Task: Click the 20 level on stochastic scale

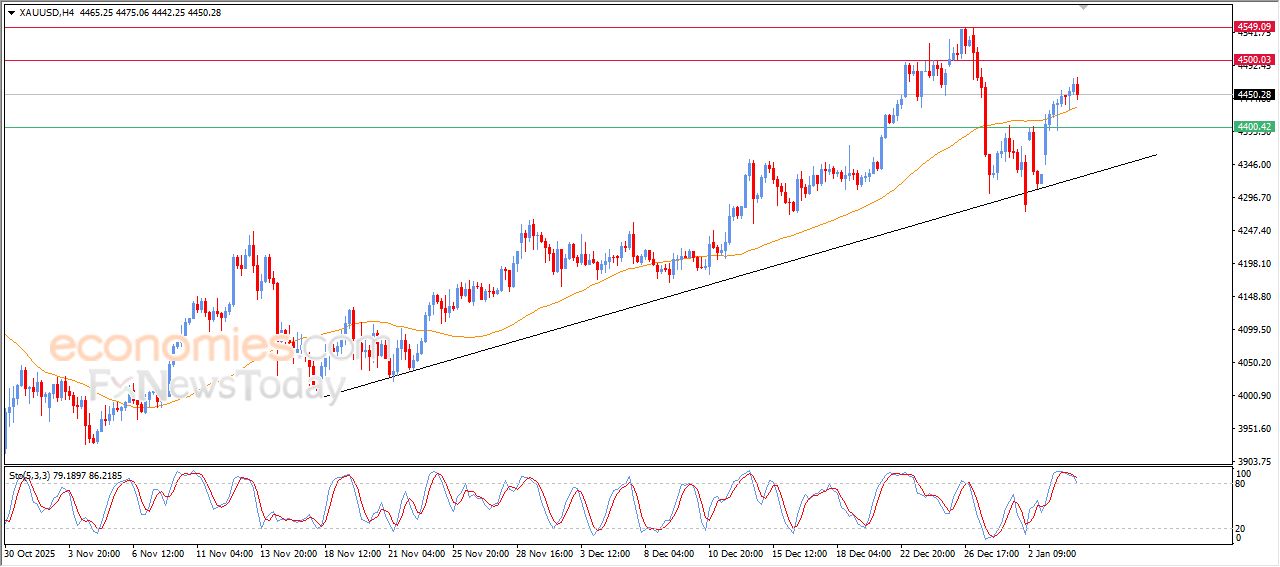Action: [1242, 528]
